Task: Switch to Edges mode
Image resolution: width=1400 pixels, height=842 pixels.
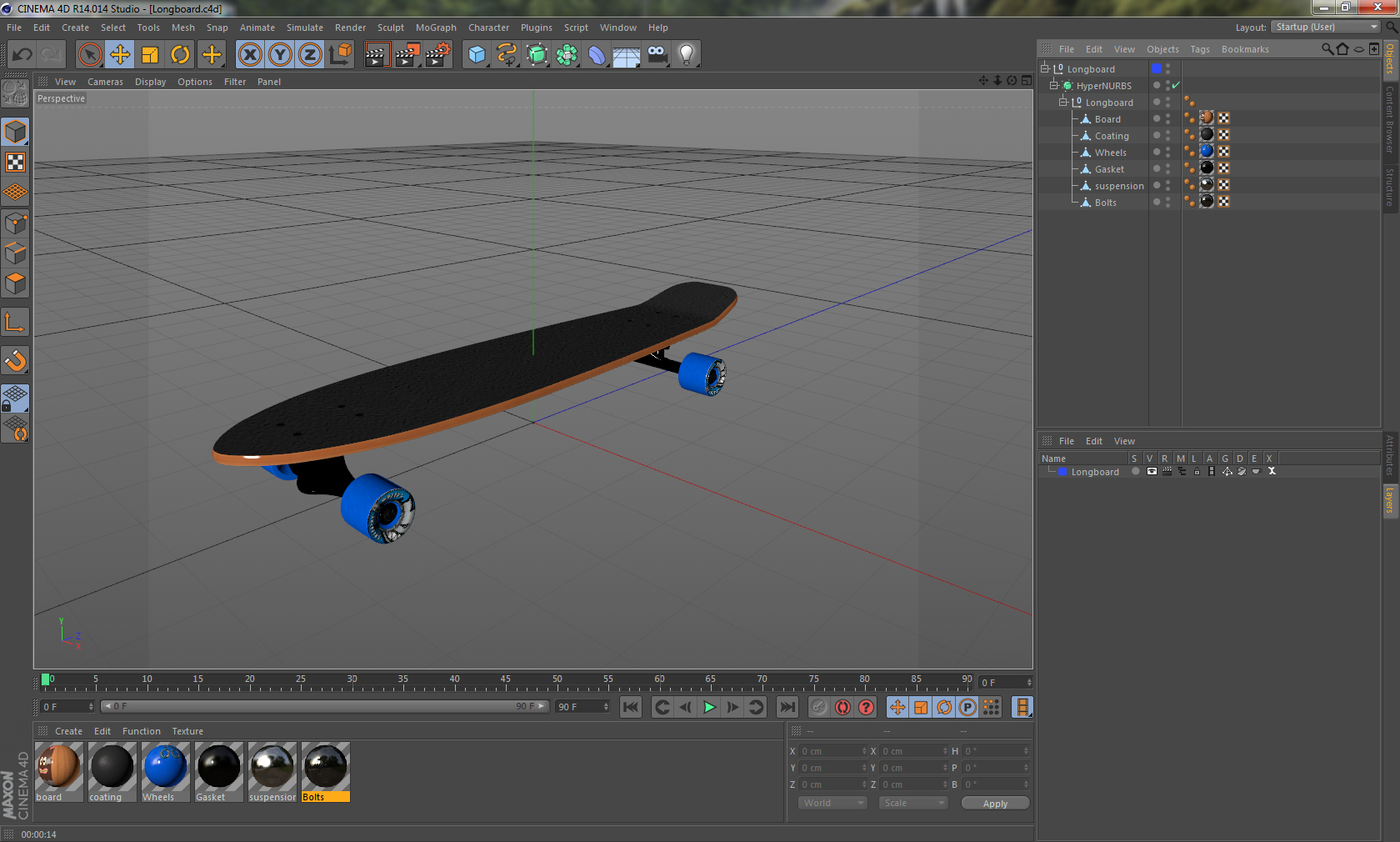Action: coord(15,253)
